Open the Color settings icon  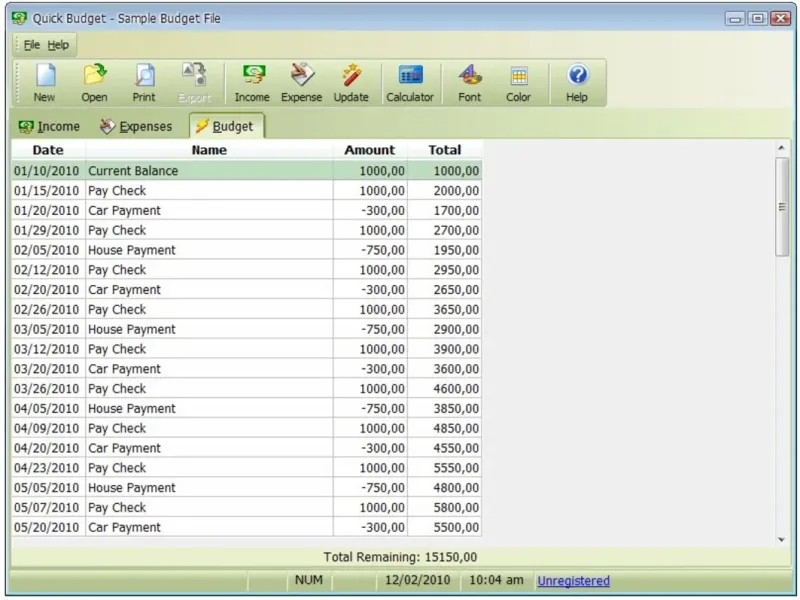[518, 83]
